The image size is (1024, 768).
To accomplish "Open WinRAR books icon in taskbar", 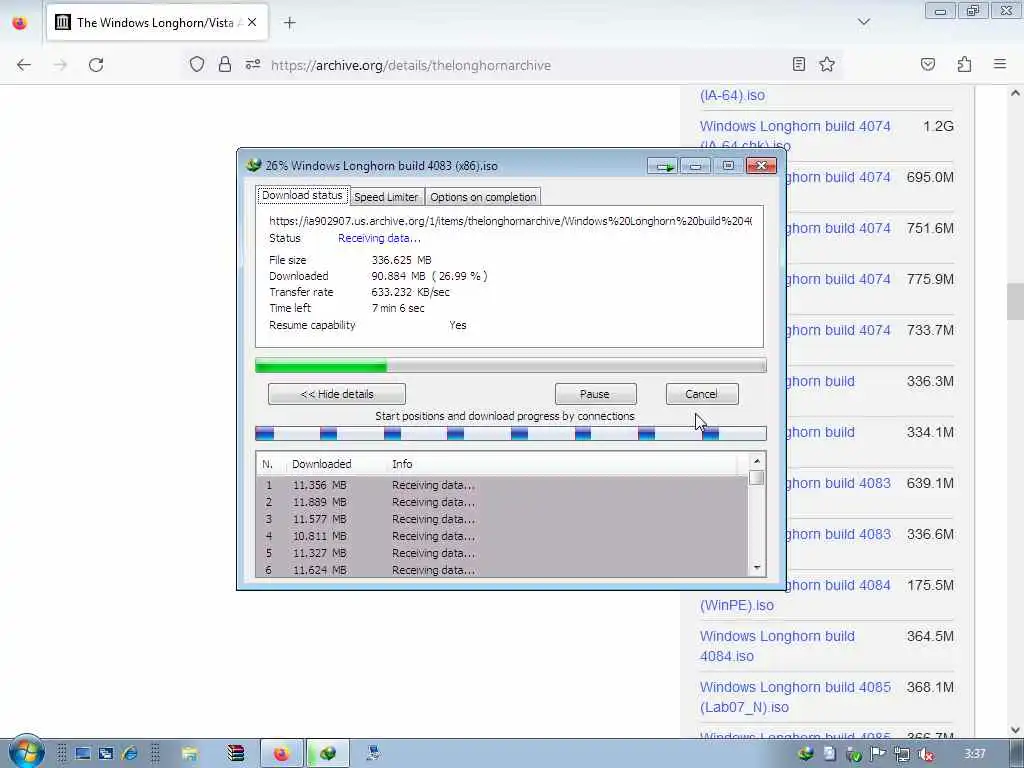I will coord(236,754).
